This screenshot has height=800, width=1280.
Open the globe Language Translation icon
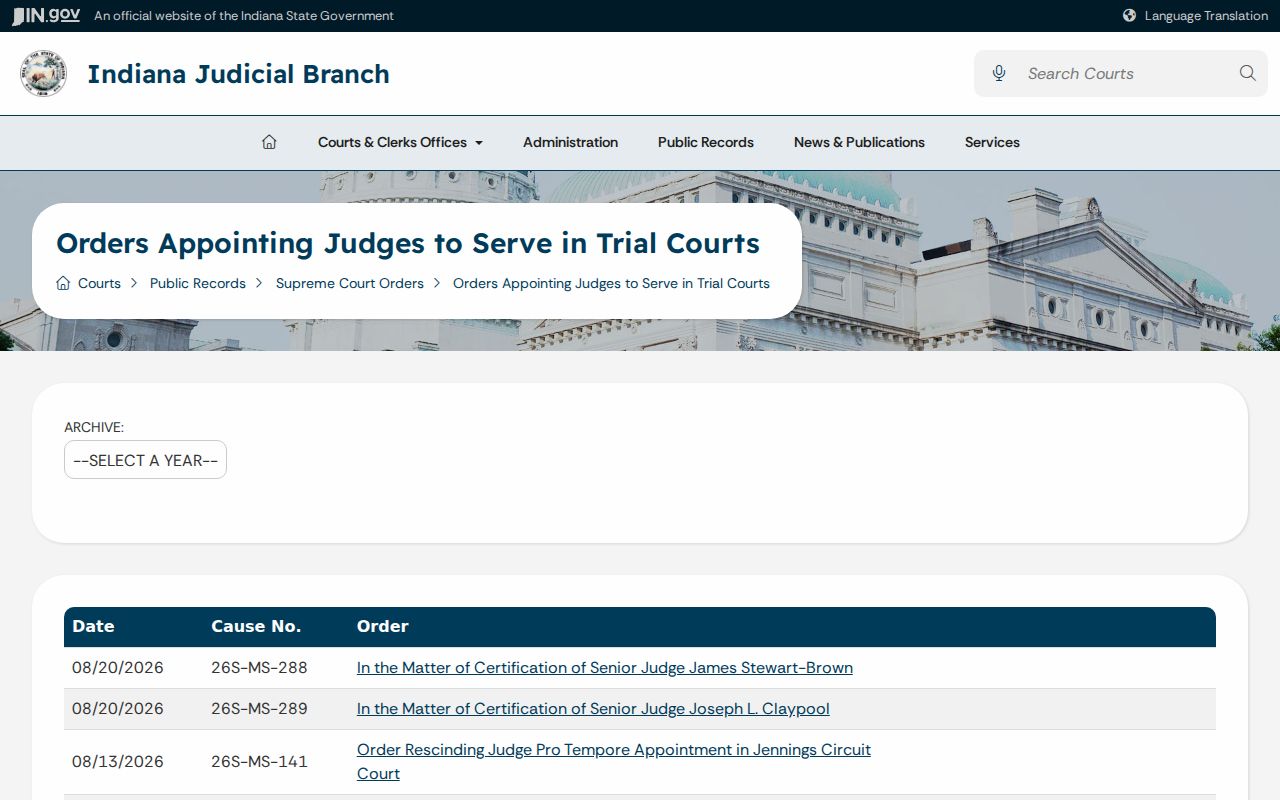point(1129,16)
